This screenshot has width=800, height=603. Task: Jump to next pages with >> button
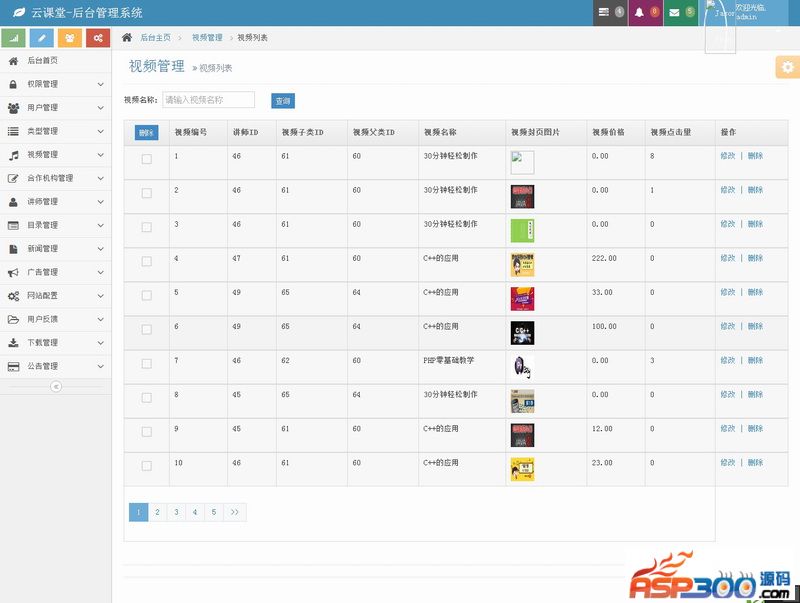coord(235,512)
